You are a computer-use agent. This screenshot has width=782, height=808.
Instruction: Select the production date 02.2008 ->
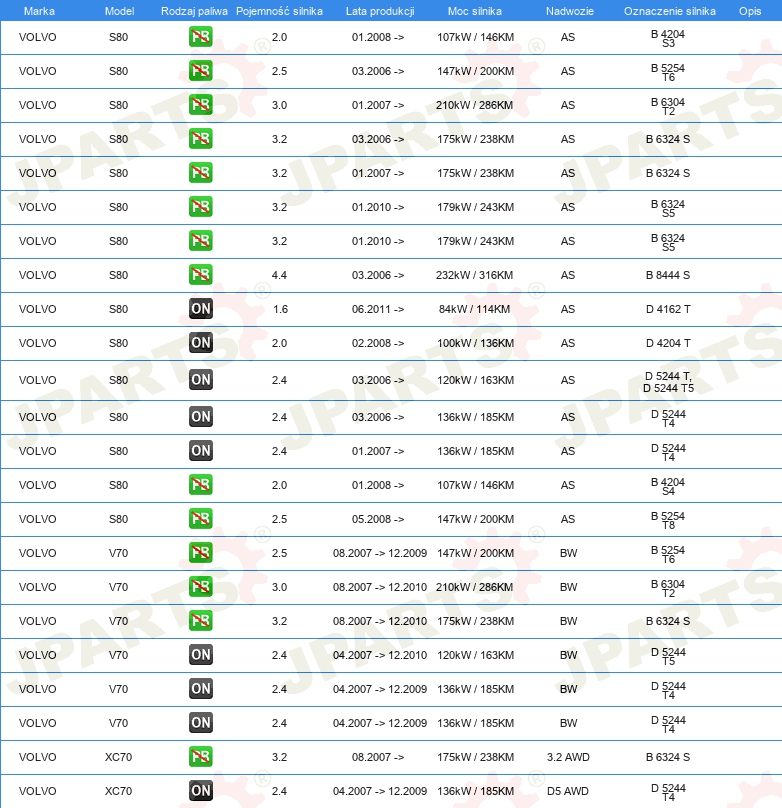tap(378, 343)
